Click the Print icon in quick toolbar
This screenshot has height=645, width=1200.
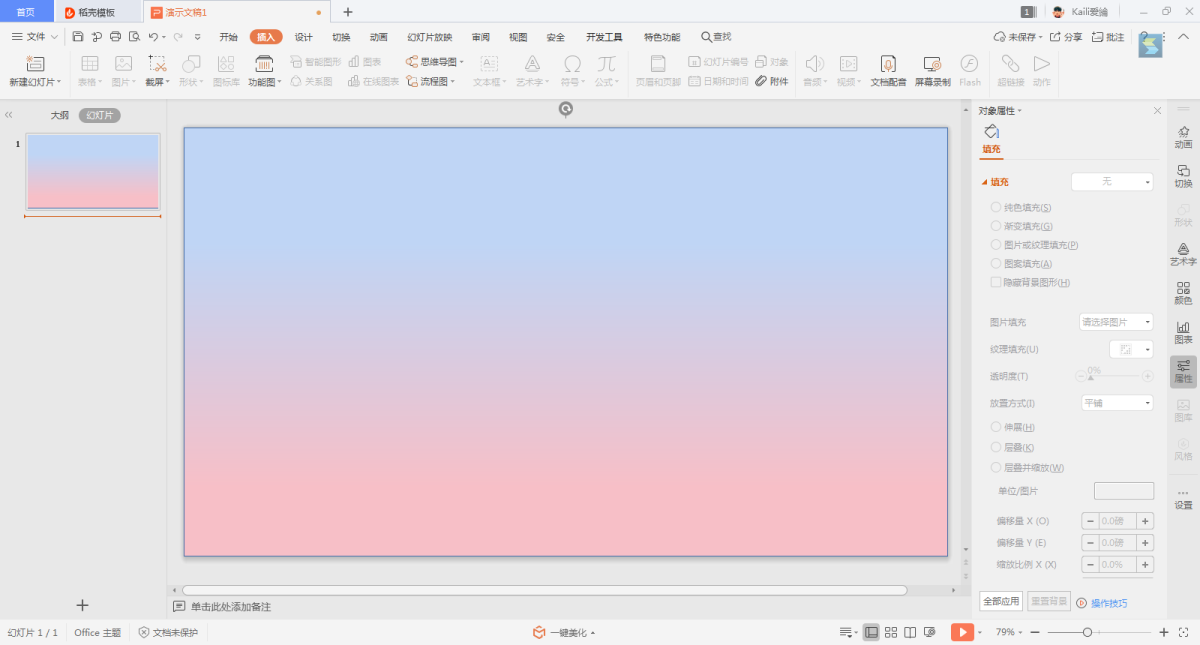pos(115,37)
